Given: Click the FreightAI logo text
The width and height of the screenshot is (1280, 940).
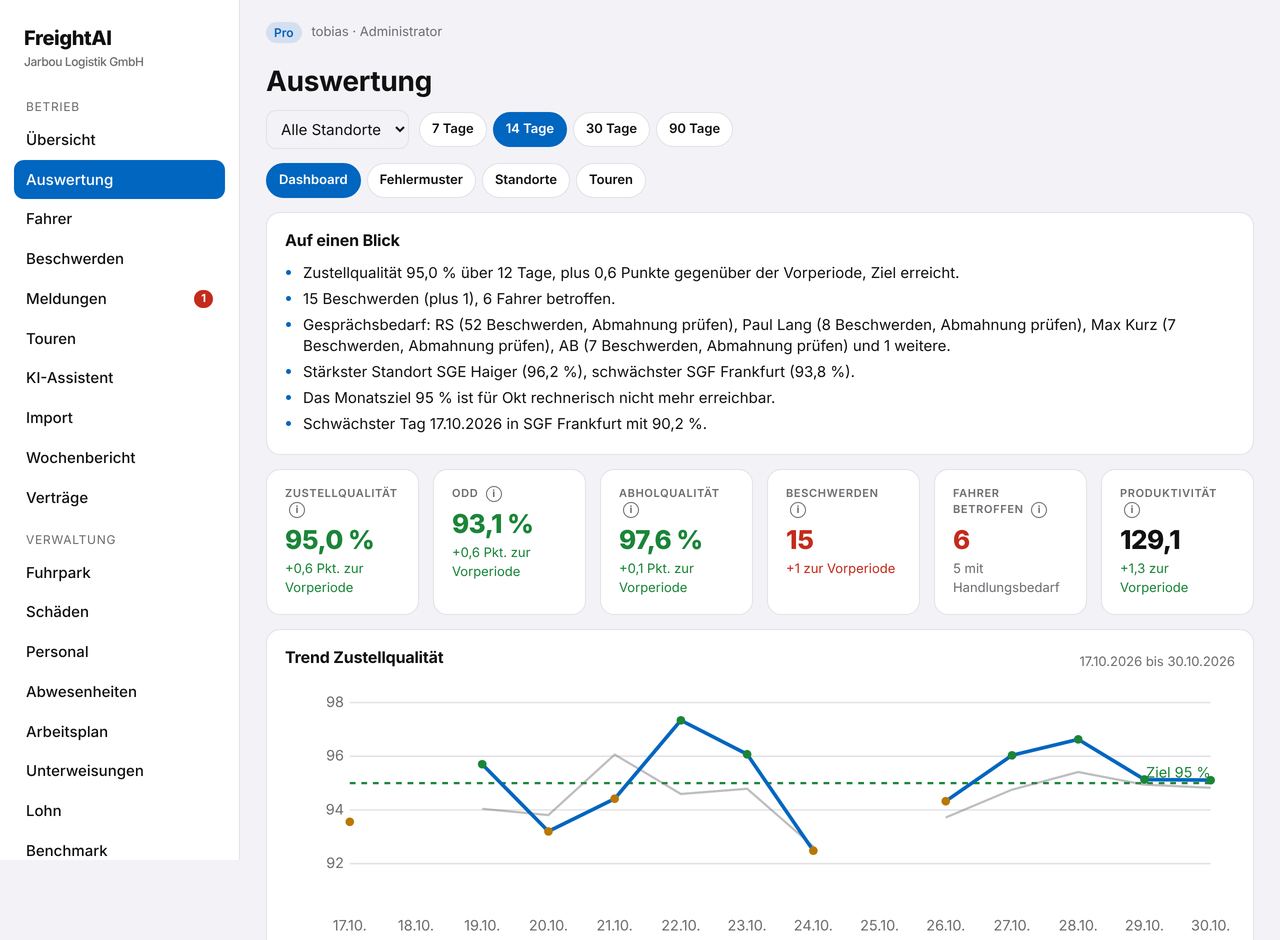Looking at the screenshot, I should tap(68, 39).
